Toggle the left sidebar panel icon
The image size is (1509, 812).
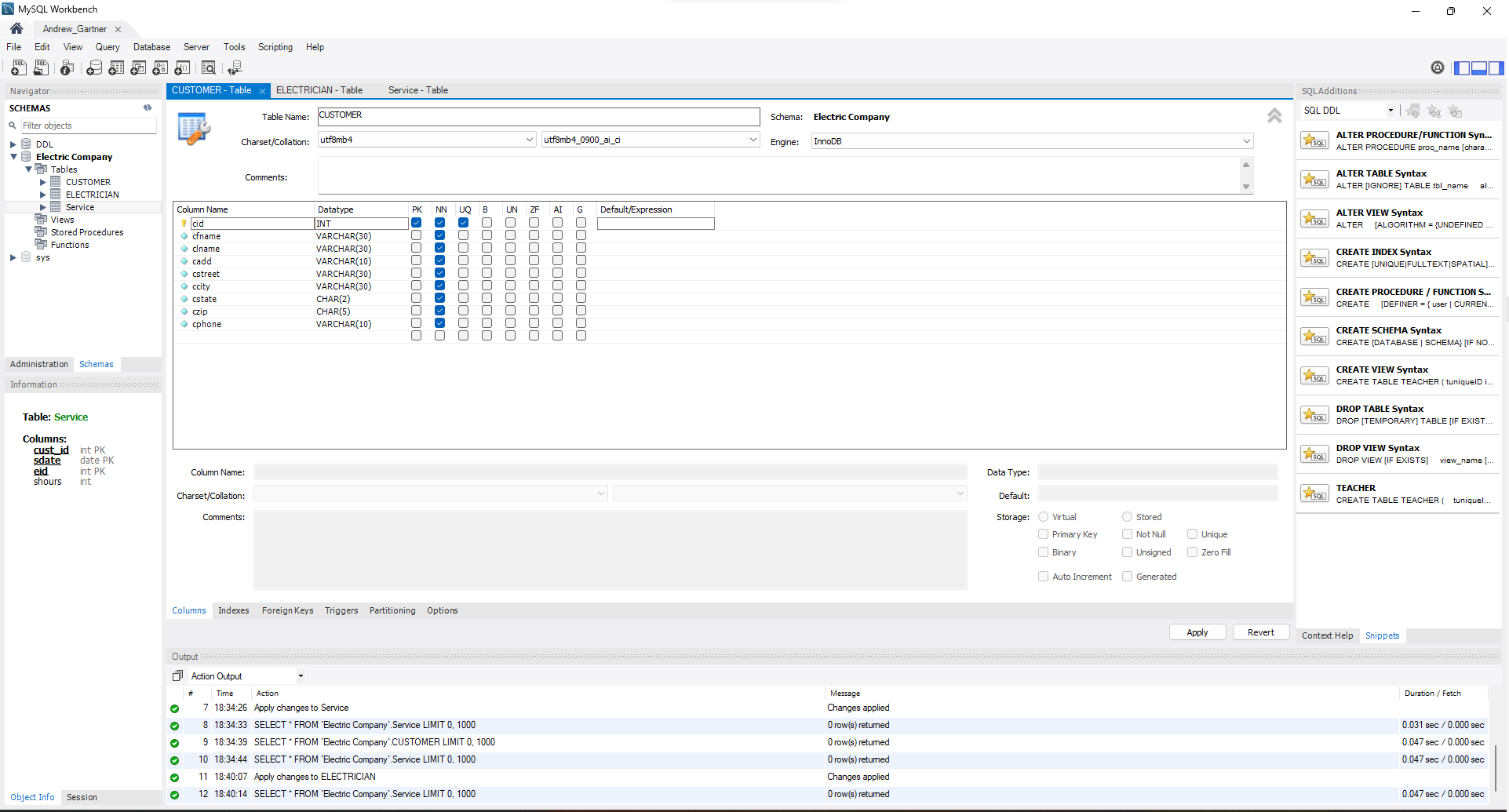point(1461,67)
